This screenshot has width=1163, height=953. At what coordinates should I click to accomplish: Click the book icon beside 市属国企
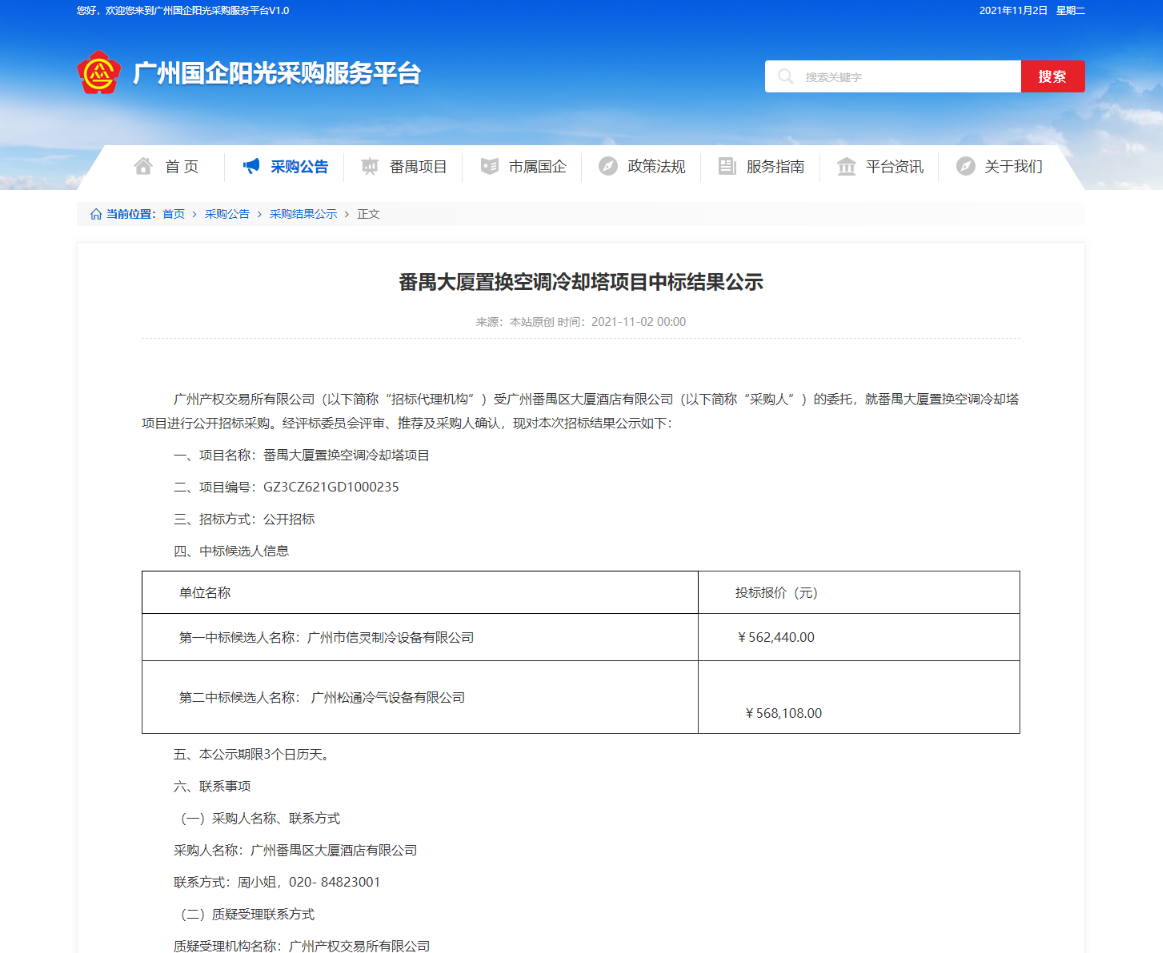pos(490,166)
